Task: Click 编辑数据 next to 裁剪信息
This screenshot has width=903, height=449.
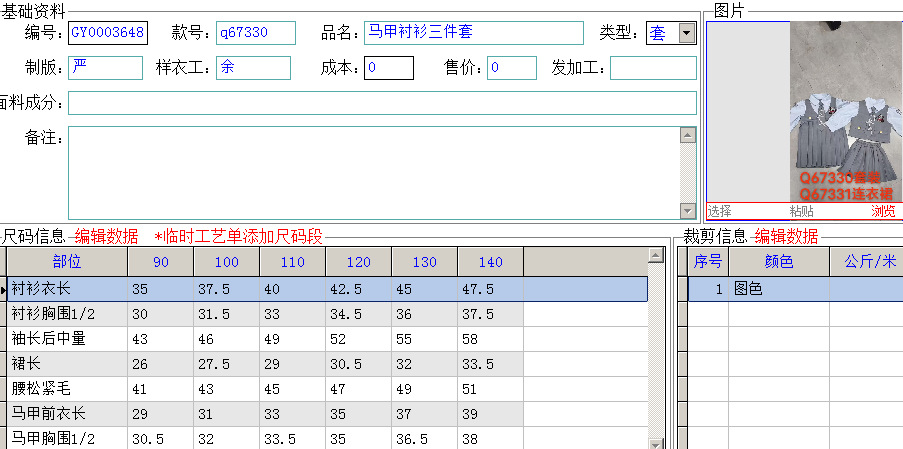Action: coord(787,236)
